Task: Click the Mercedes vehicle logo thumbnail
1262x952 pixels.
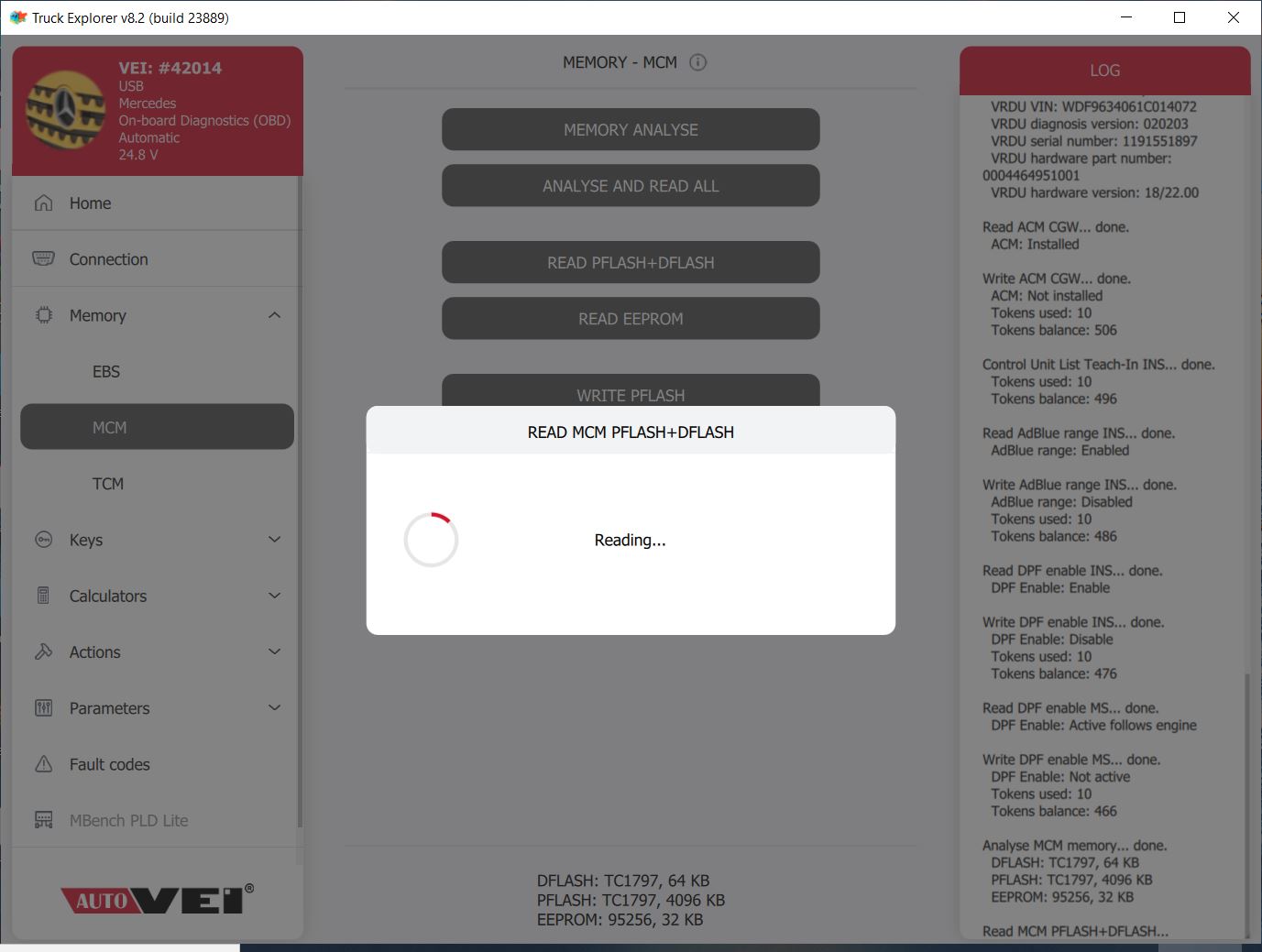Action: [x=65, y=110]
